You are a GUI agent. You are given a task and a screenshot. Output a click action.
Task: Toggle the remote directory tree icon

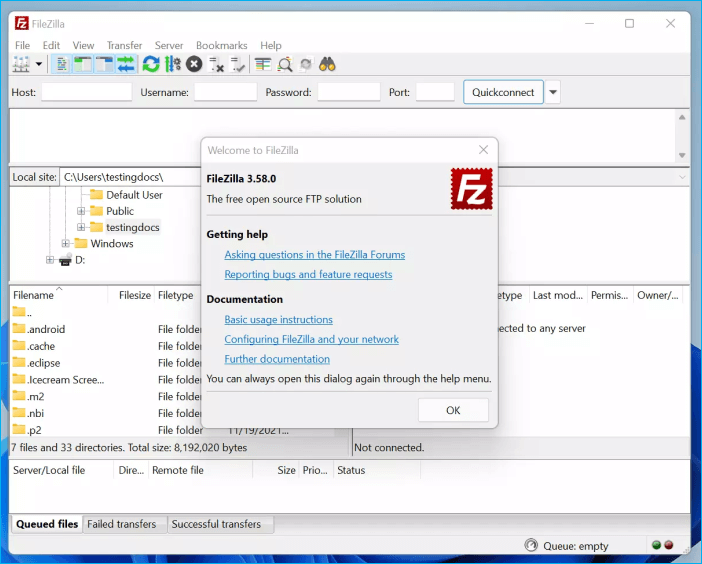(105, 64)
